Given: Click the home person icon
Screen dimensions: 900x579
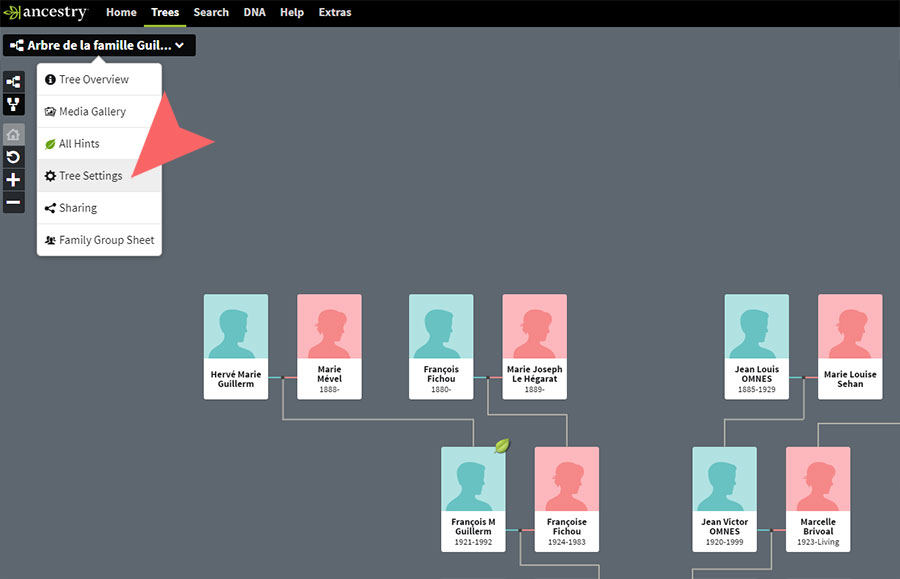Looking at the screenshot, I should point(13,134).
